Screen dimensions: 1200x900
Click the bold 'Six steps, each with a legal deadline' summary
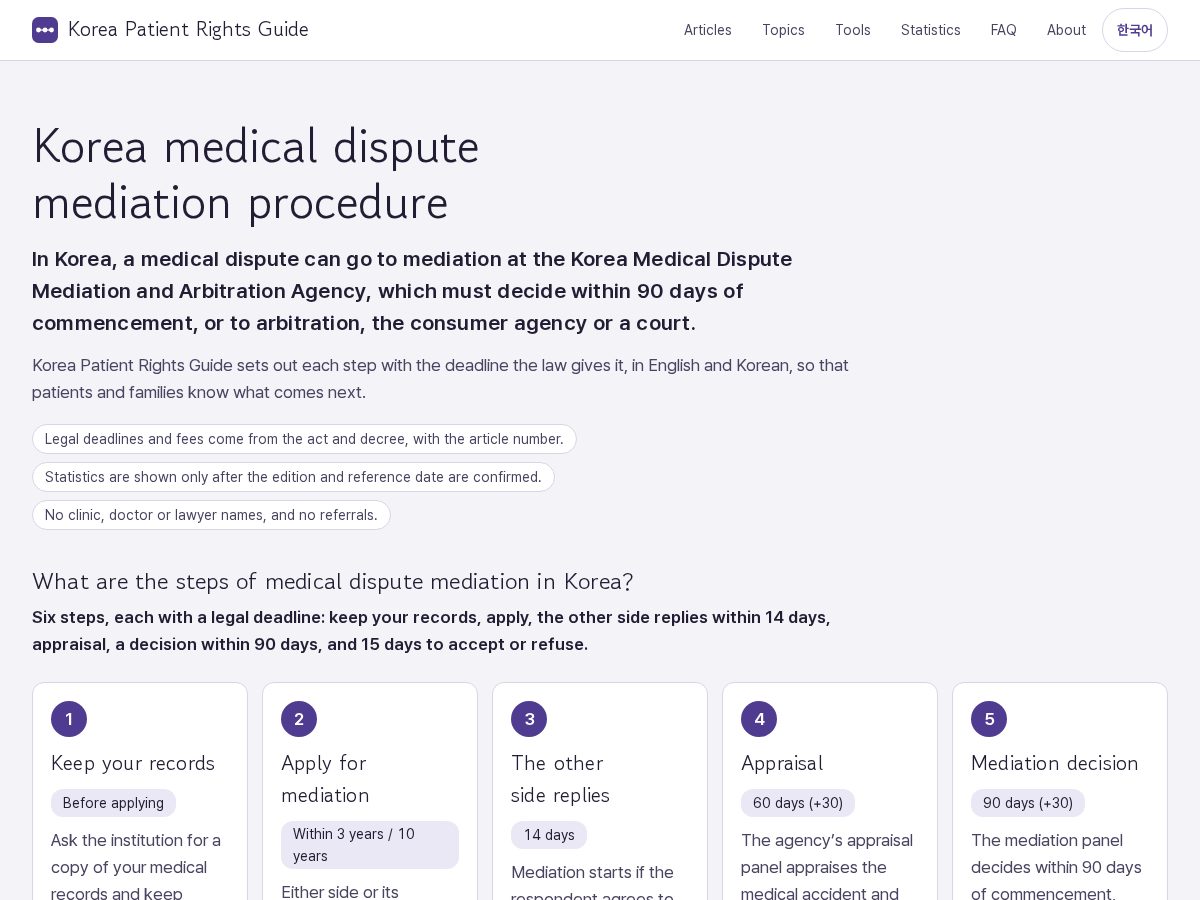(x=431, y=631)
